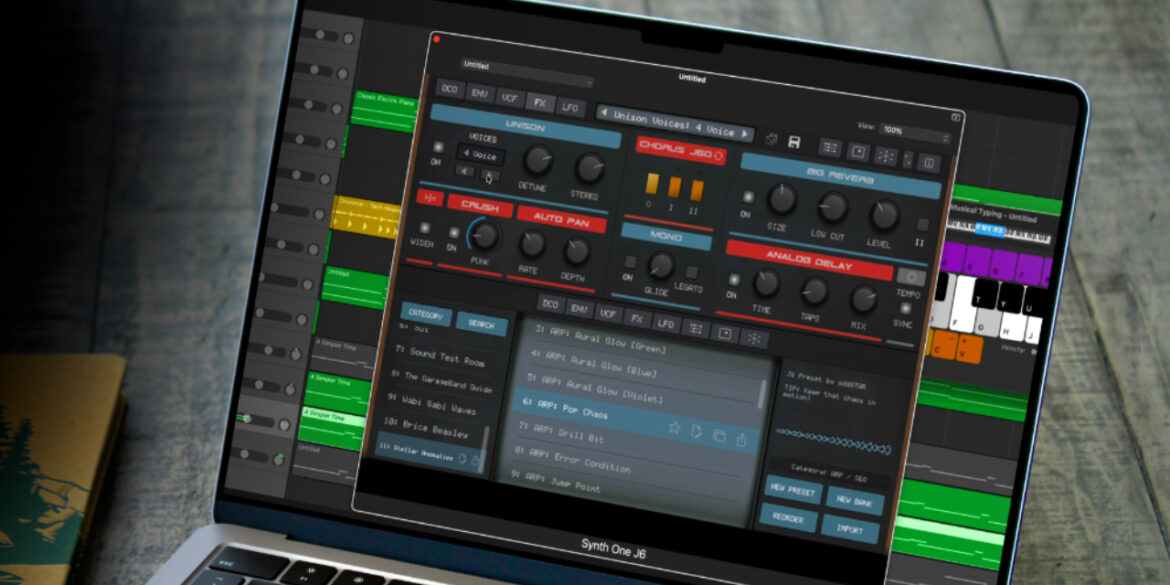The width and height of the screenshot is (1170, 585).
Task: Open the LFO tab in the lower row
Action: 666,323
